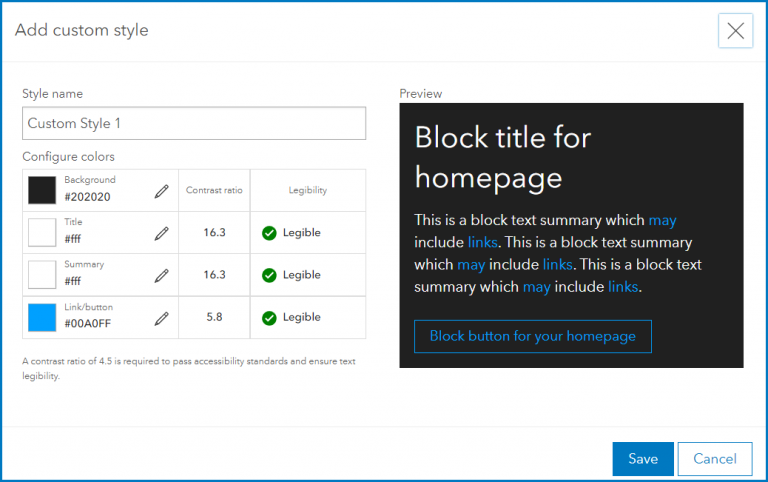Cancel the custom style dialog
Screen dimensions: 768x482
click(x=714, y=459)
